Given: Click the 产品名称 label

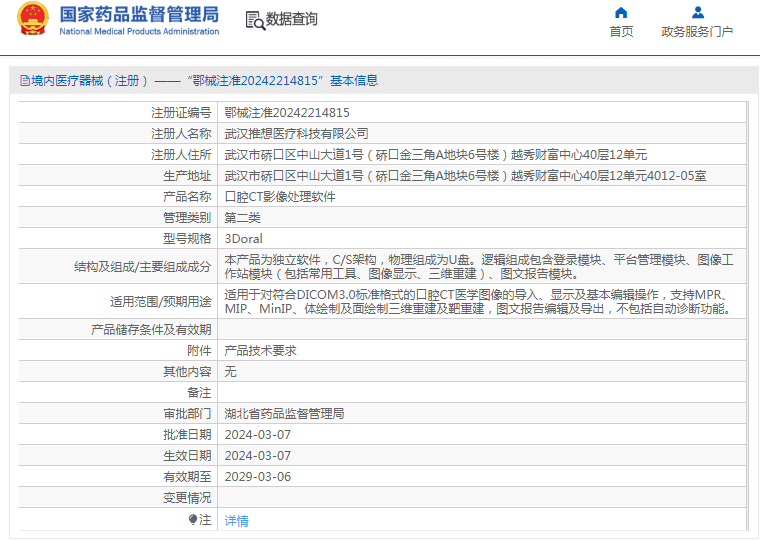Looking at the screenshot, I should click(x=187, y=197).
